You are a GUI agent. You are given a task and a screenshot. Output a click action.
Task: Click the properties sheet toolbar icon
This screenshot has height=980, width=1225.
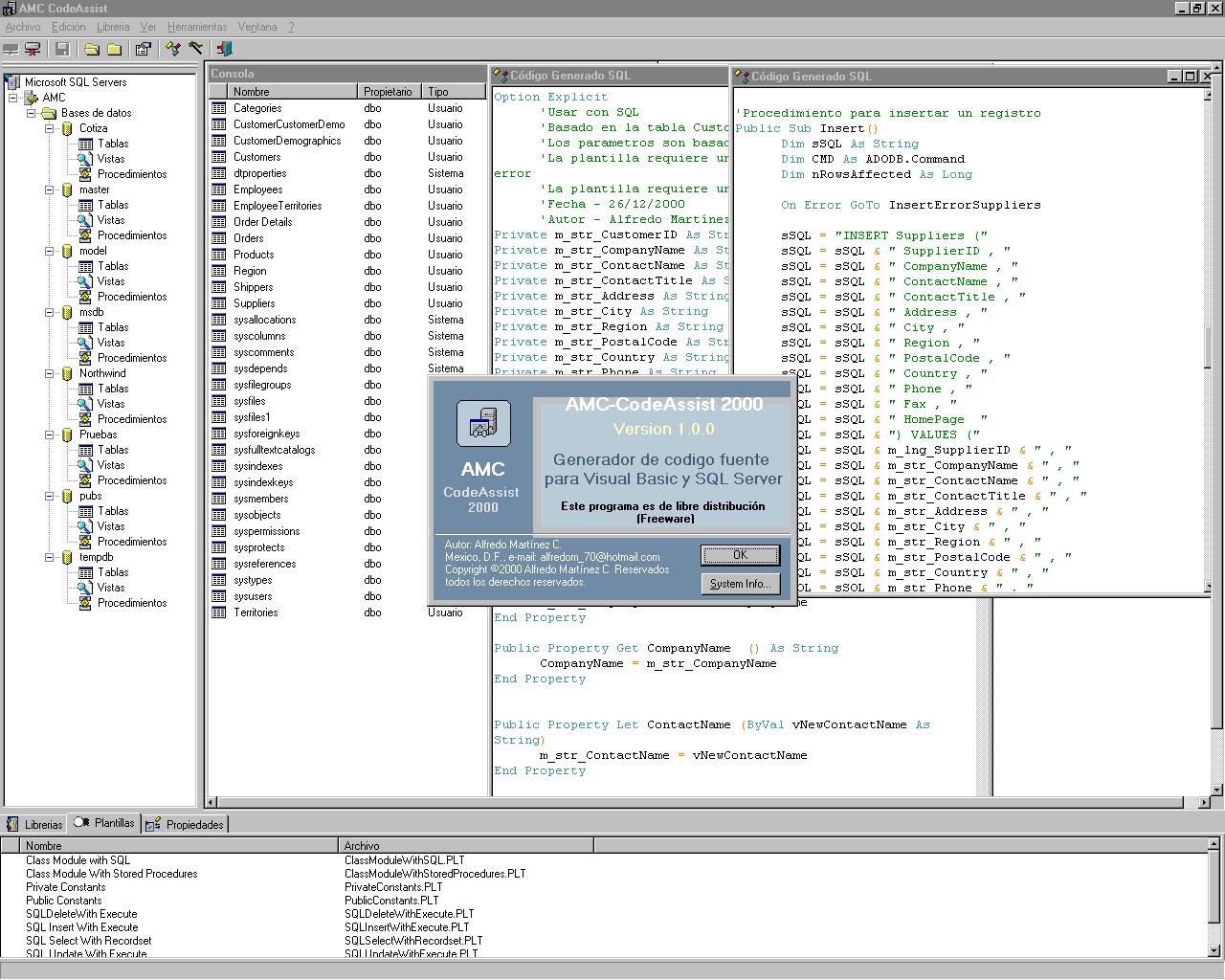click(x=144, y=49)
